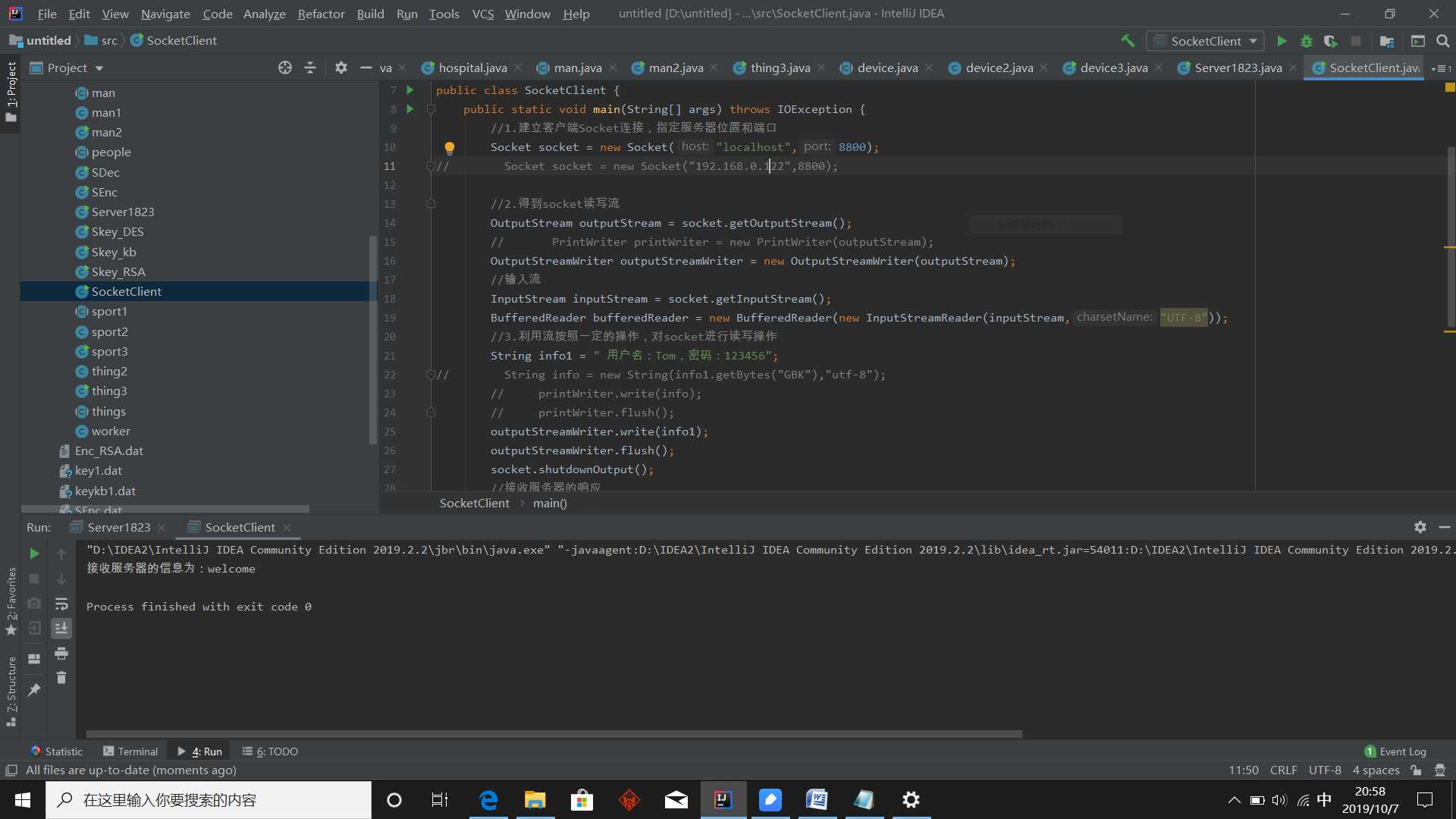Rerun program in Run panel
The height and width of the screenshot is (819, 1456).
point(34,554)
